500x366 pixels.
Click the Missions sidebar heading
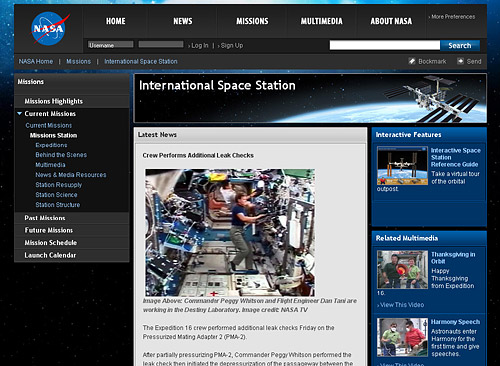click(x=31, y=82)
